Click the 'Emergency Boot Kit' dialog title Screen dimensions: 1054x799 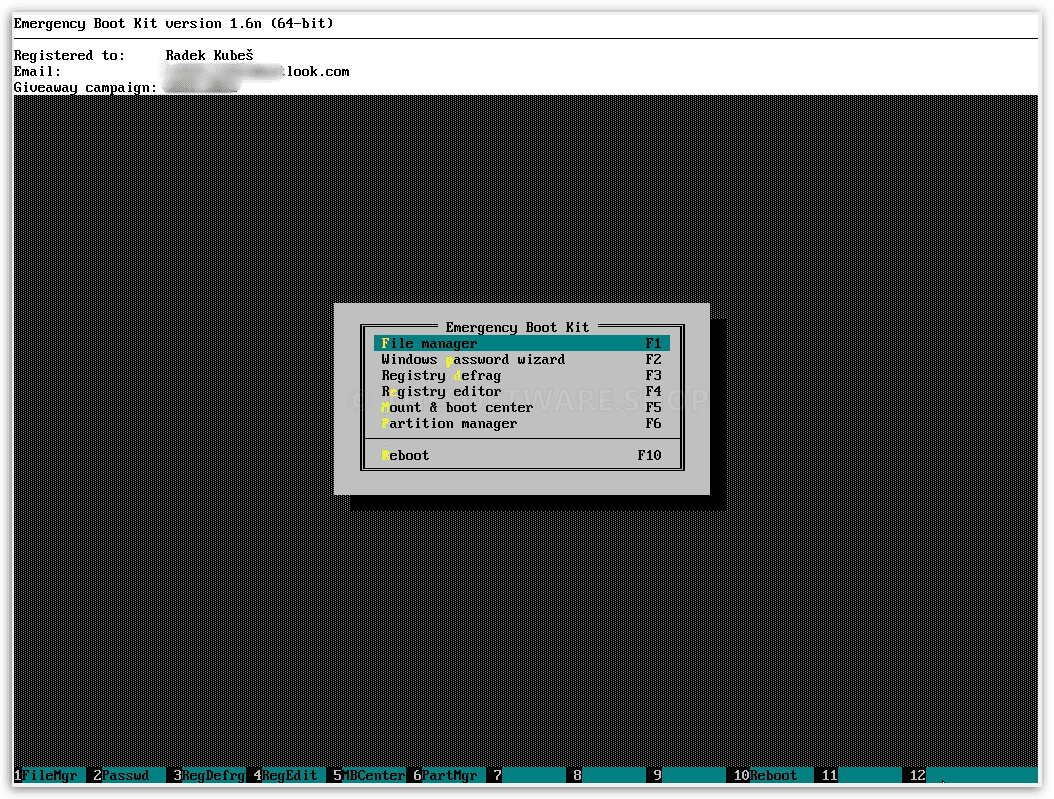517,327
